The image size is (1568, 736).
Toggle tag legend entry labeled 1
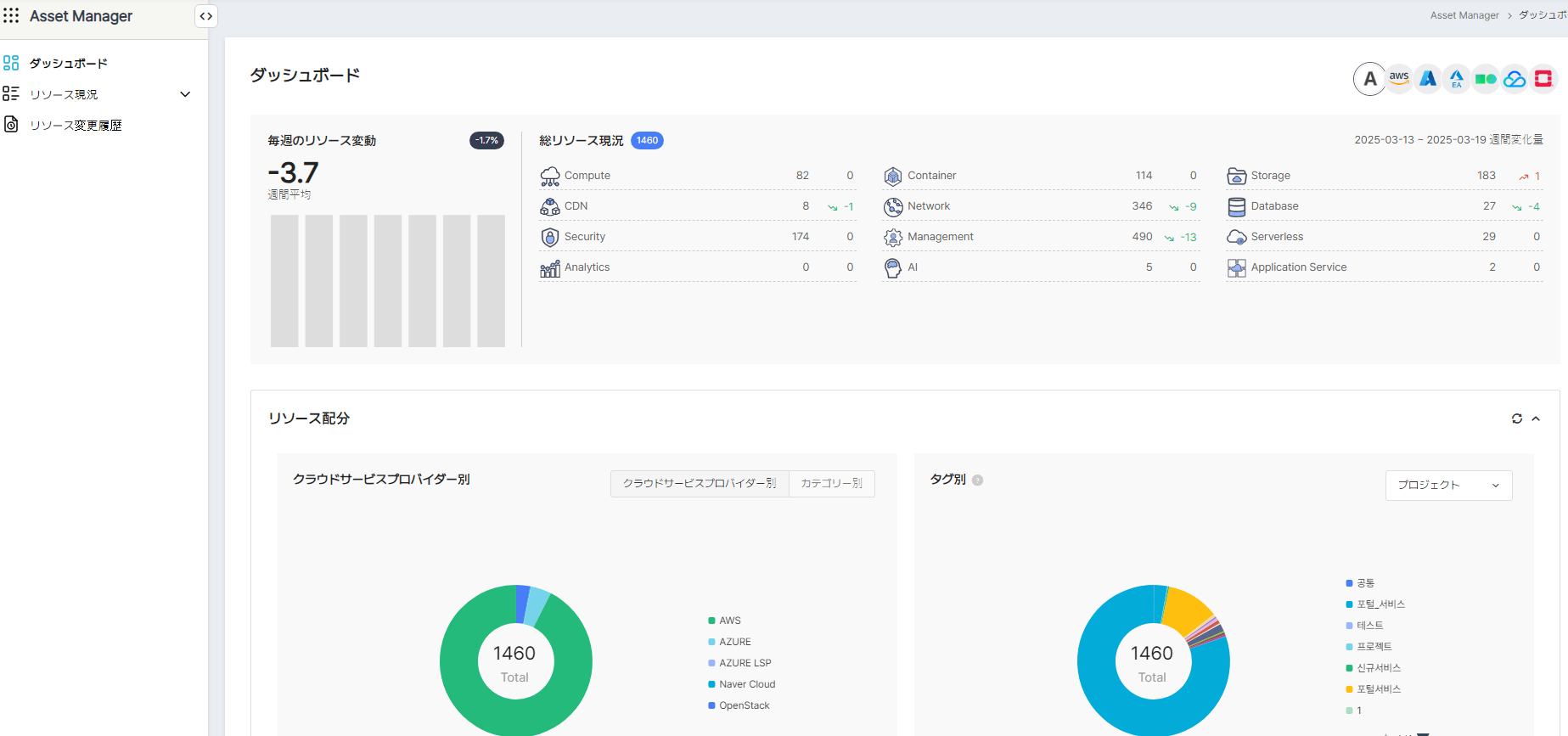[x=1354, y=711]
